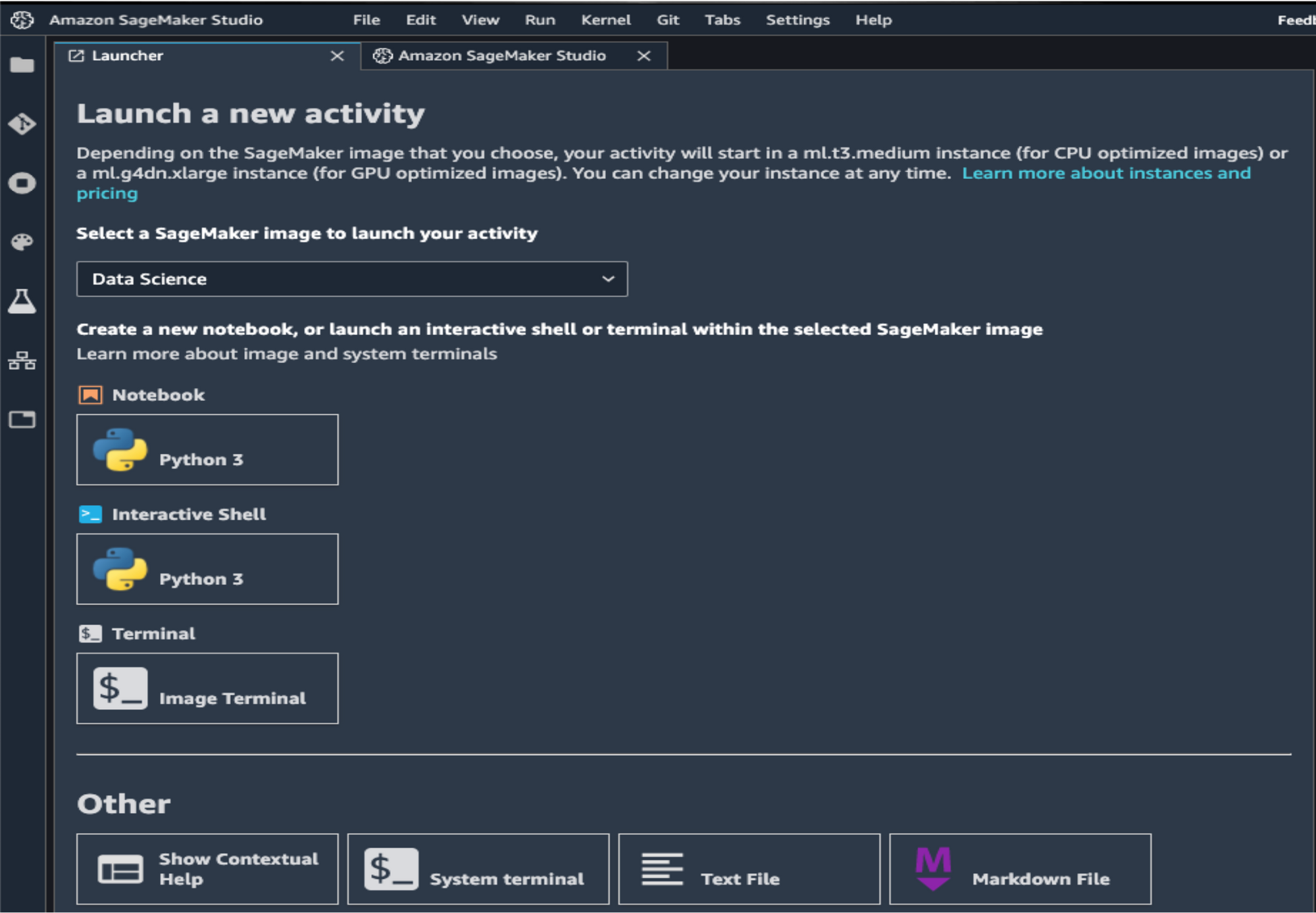
Task: Open the Settings menu
Action: 797,20
